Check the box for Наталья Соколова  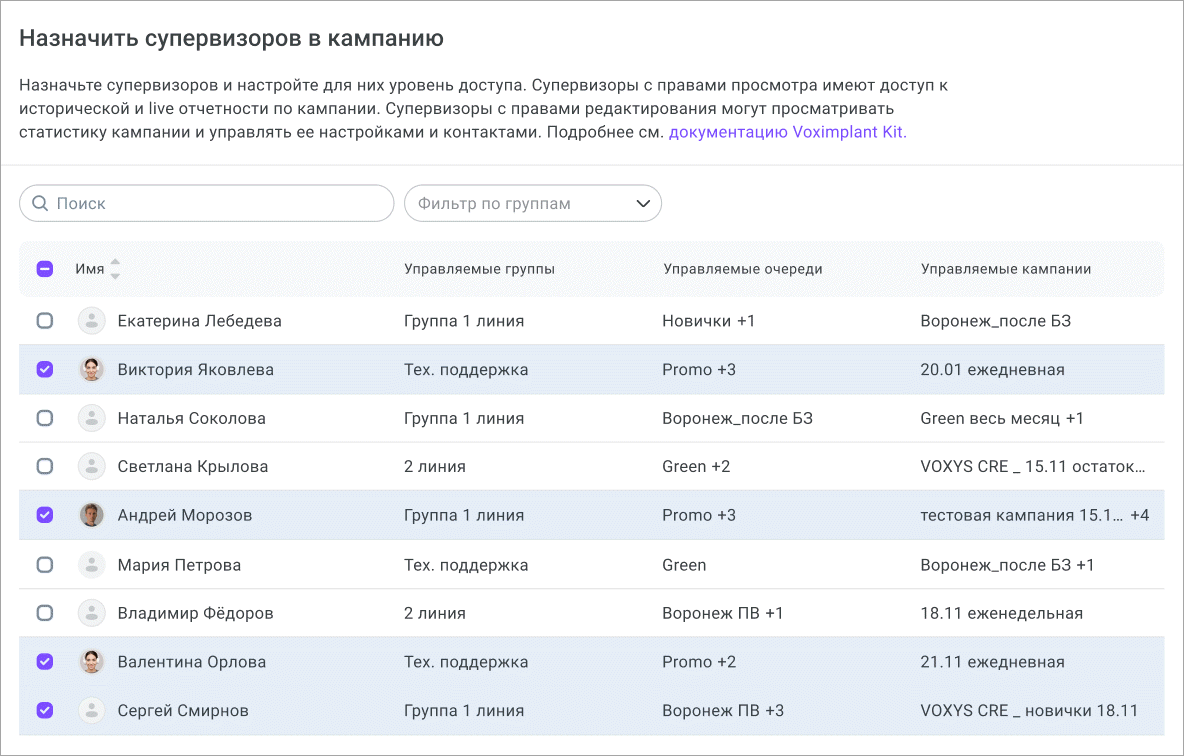(45, 418)
